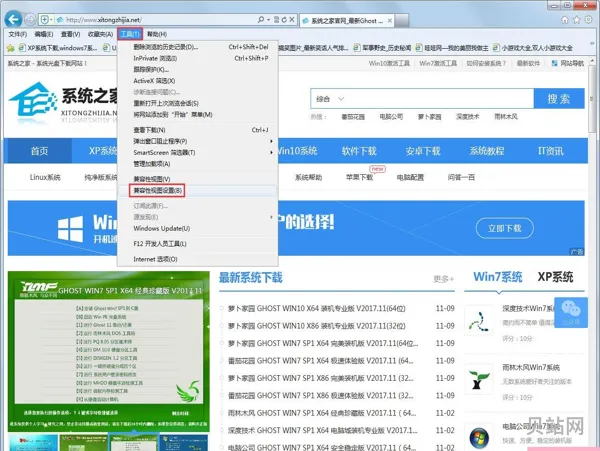Screen dimensions: 600x451
Task: Open the shield icon dropdown arrow
Action: point(51,20)
